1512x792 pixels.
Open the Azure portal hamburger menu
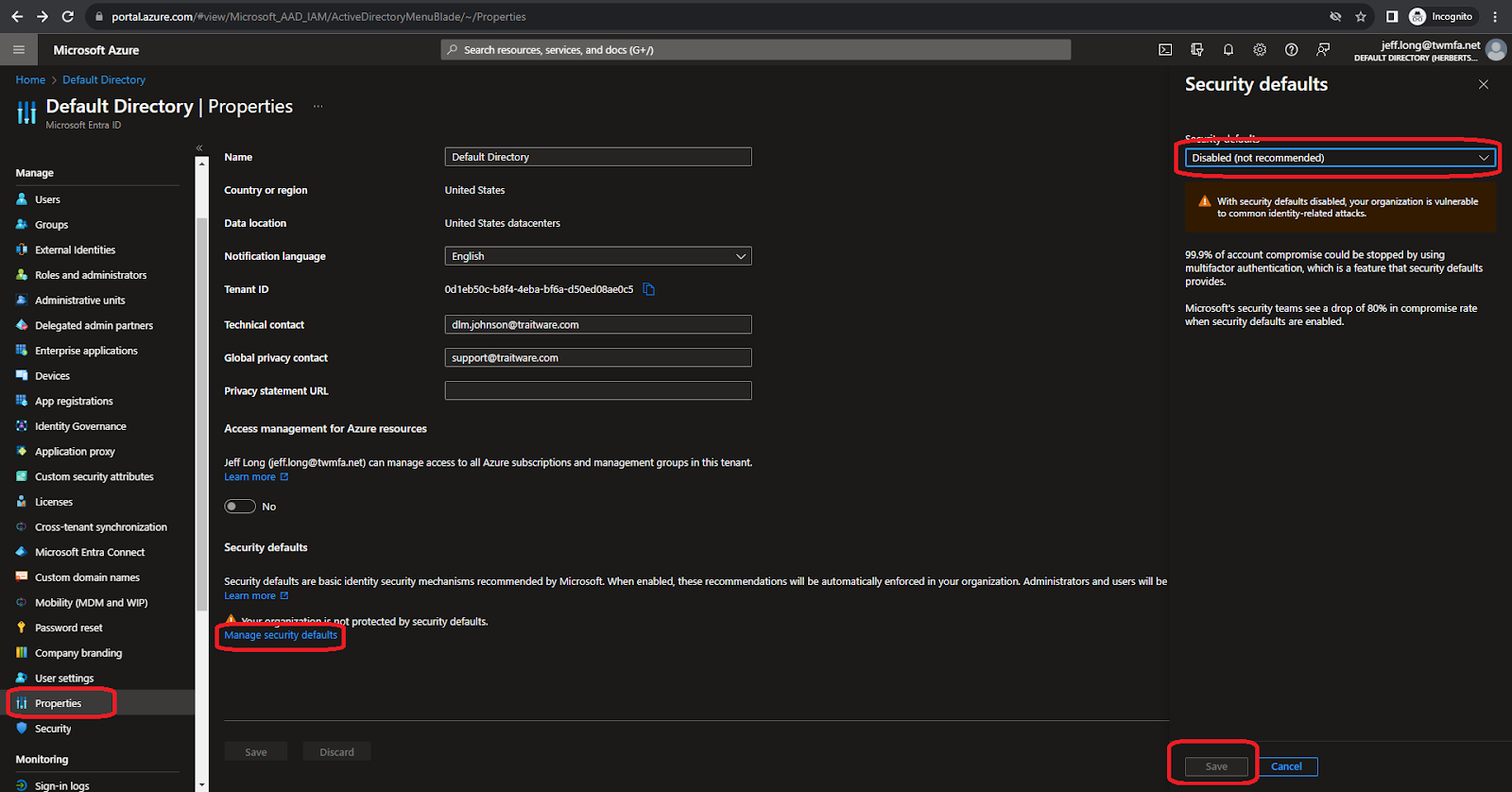tap(18, 50)
